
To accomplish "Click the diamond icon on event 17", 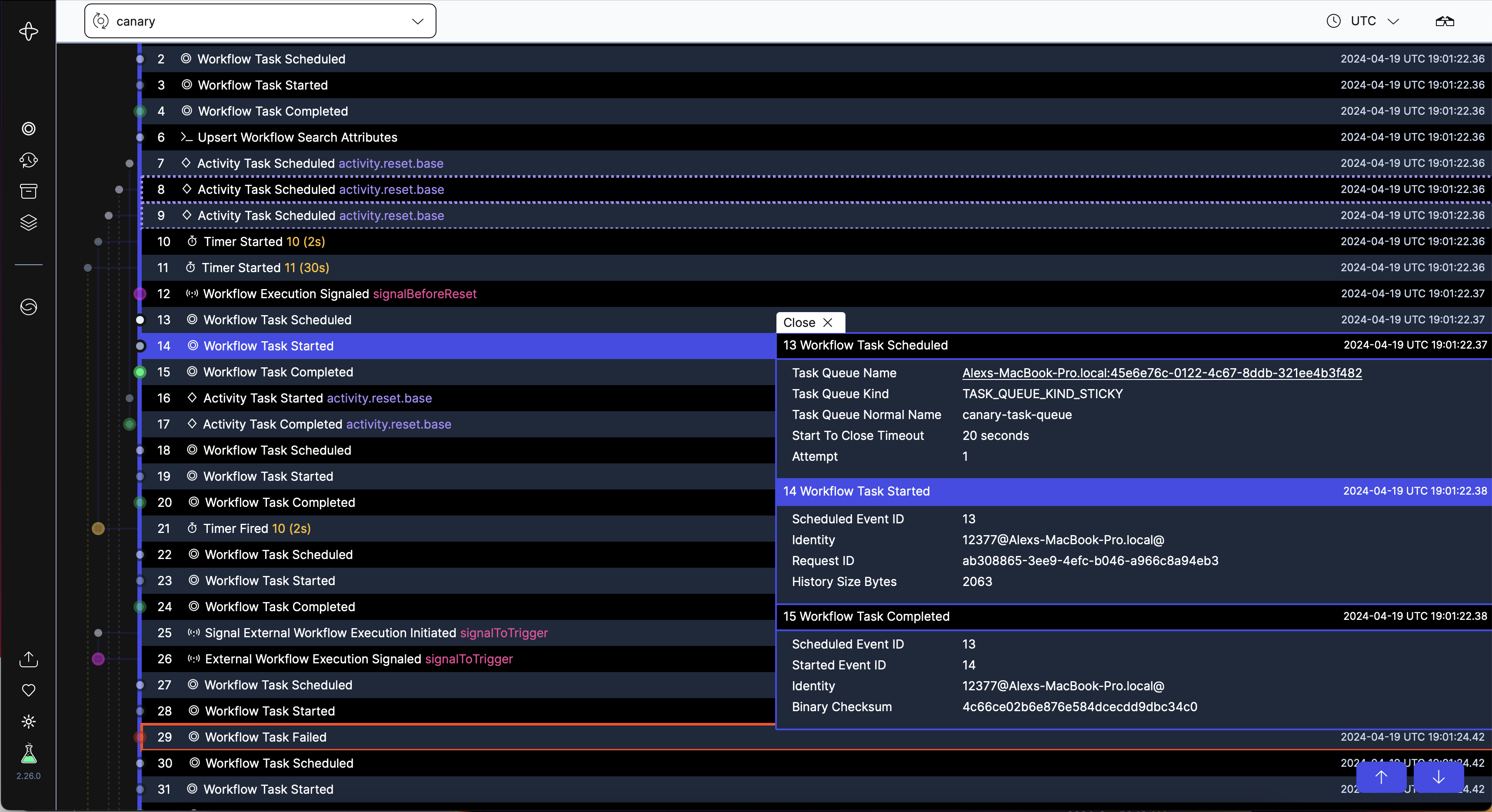I will tap(192, 423).
